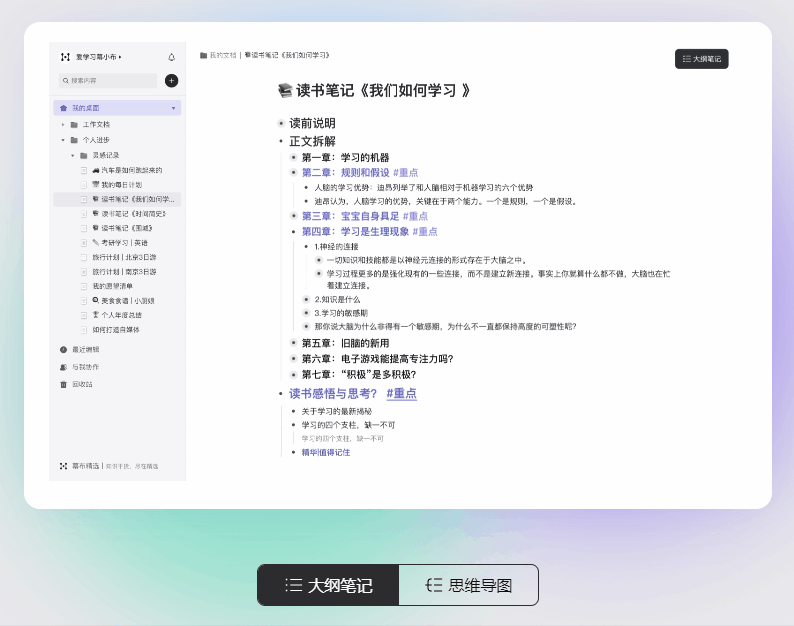The width and height of the screenshot is (794, 626).
Task: Open 旅行计划 | 南京3日游 in the tree
Action: (124, 272)
